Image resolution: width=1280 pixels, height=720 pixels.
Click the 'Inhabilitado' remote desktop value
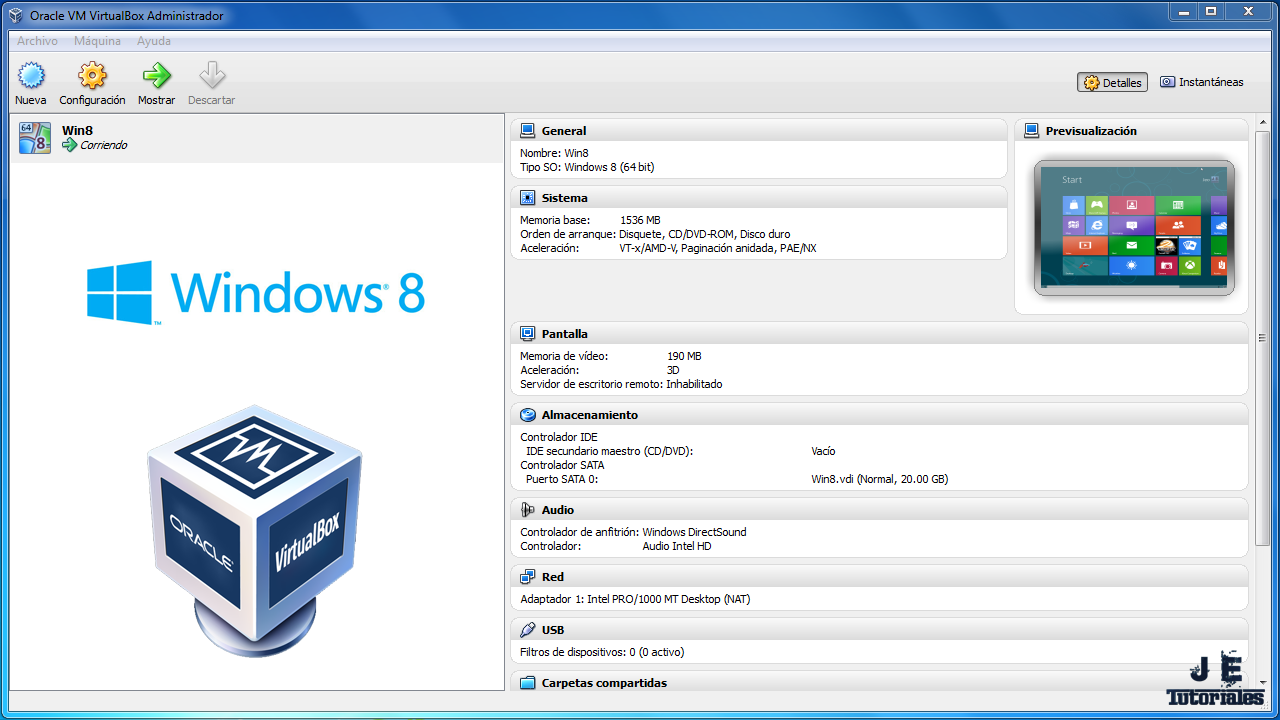pyautogui.click(x=694, y=384)
